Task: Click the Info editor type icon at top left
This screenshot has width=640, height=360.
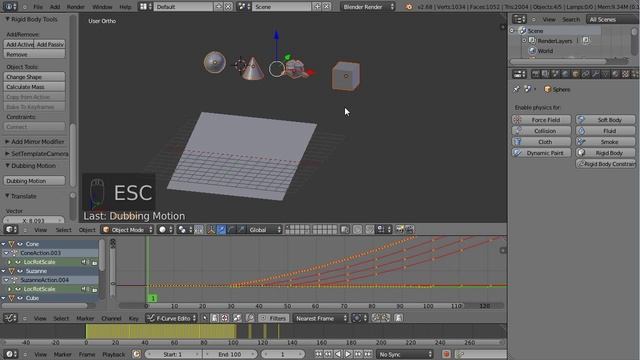Action: (10, 7)
